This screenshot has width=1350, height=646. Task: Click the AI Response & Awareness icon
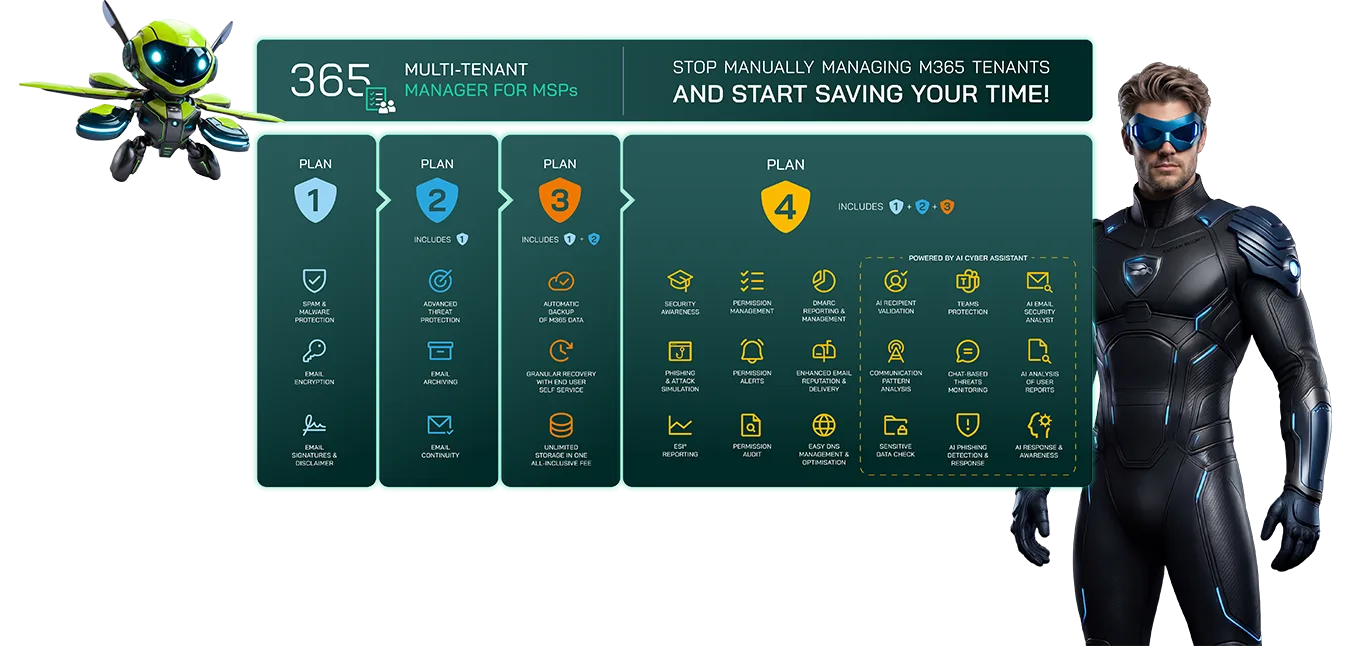(1039, 425)
